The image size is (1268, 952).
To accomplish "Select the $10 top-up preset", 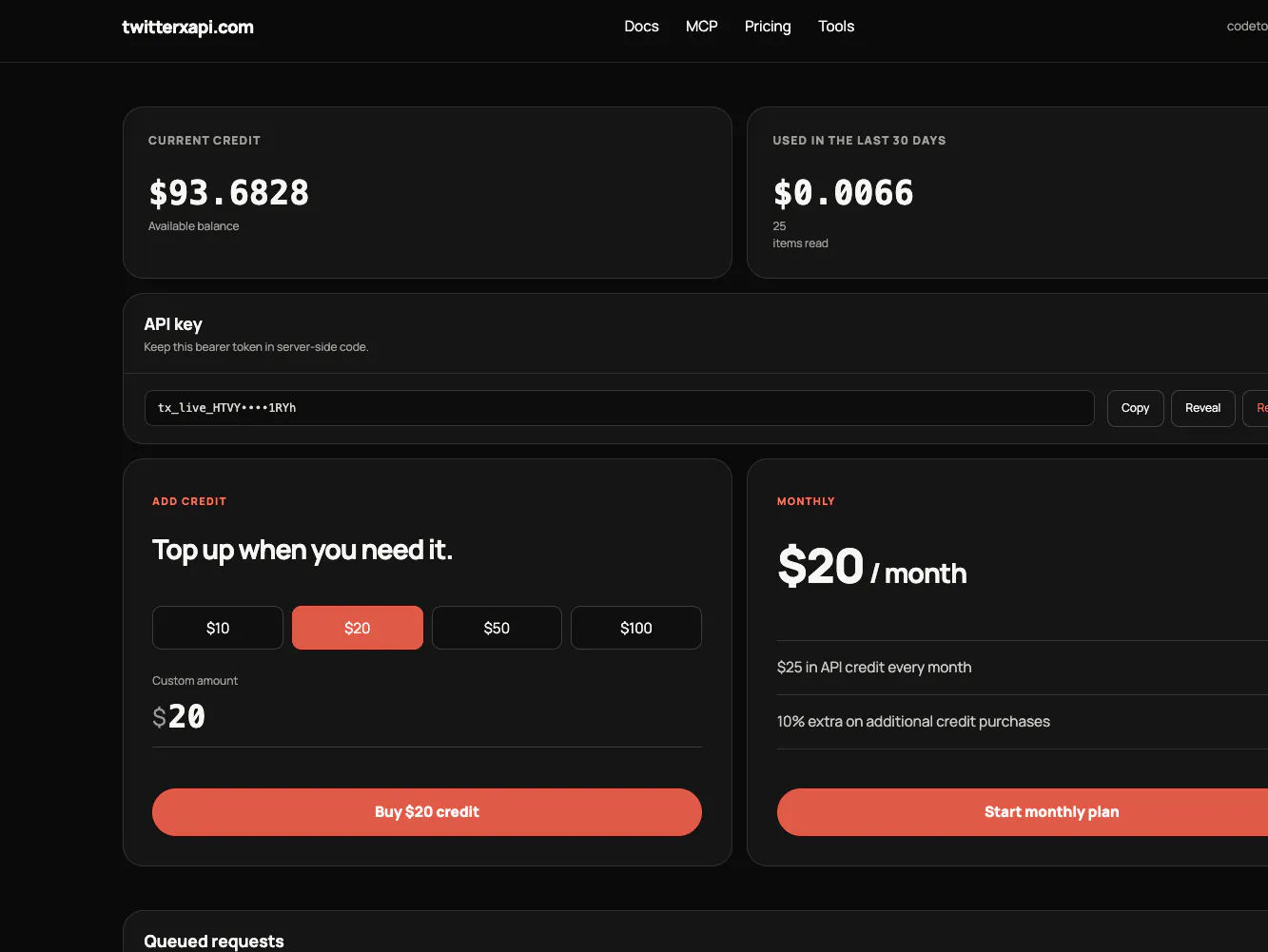I will pyautogui.click(x=218, y=628).
